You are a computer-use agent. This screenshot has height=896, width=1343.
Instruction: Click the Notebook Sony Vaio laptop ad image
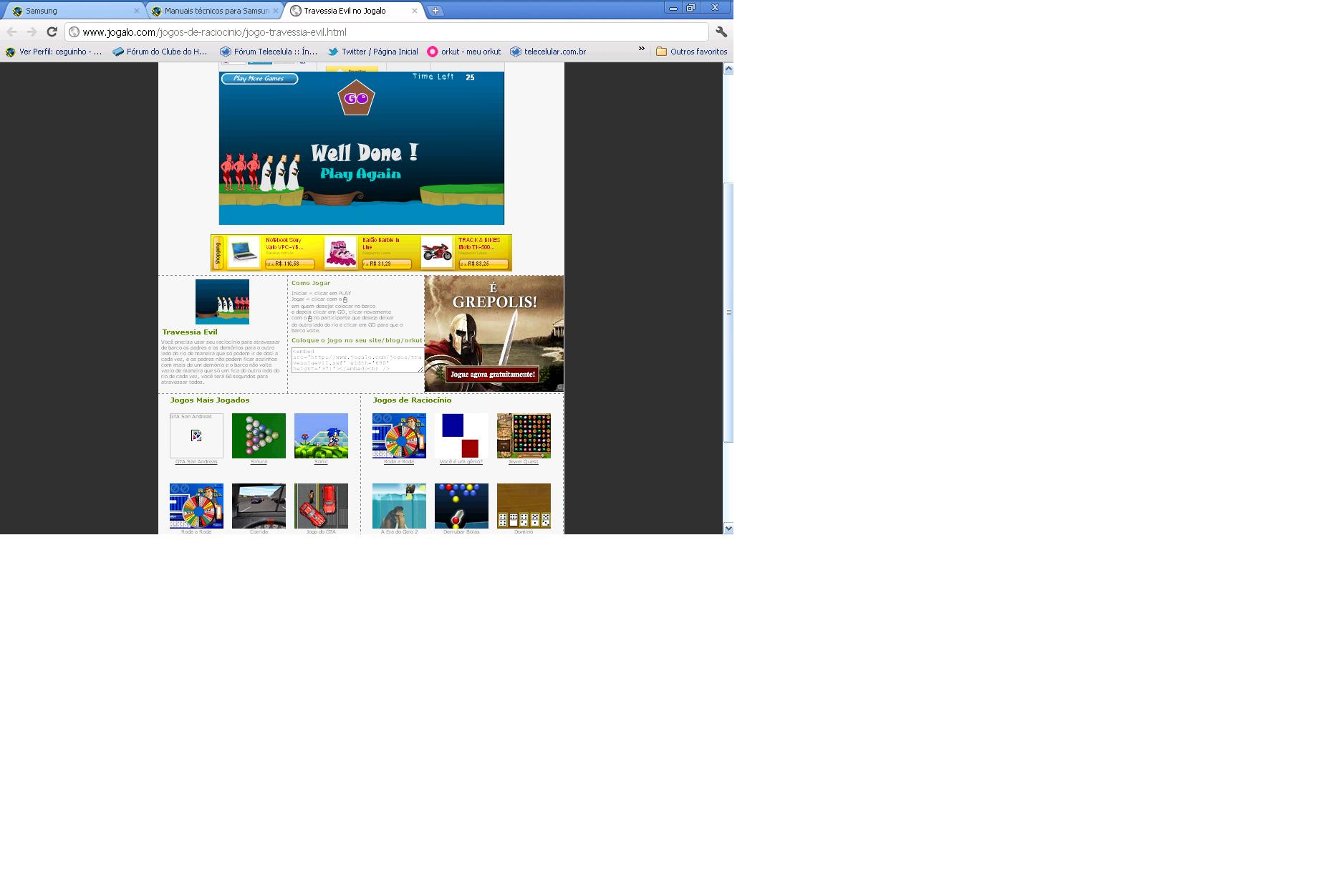[x=243, y=252]
